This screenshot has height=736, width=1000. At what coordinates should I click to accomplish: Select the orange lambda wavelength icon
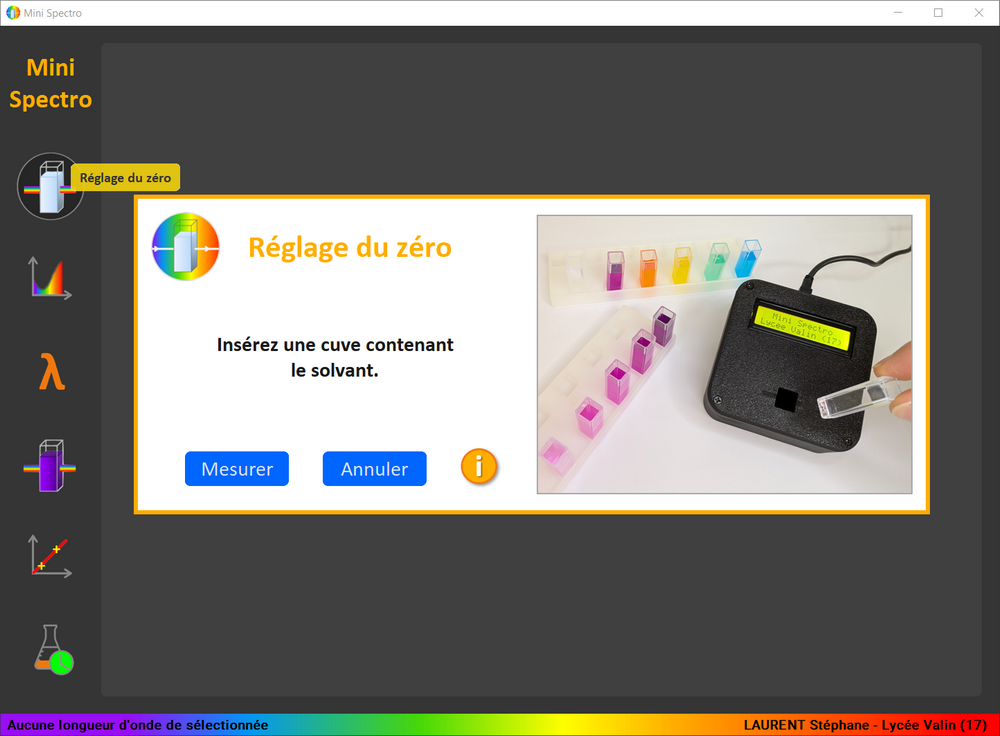pyautogui.click(x=51, y=373)
